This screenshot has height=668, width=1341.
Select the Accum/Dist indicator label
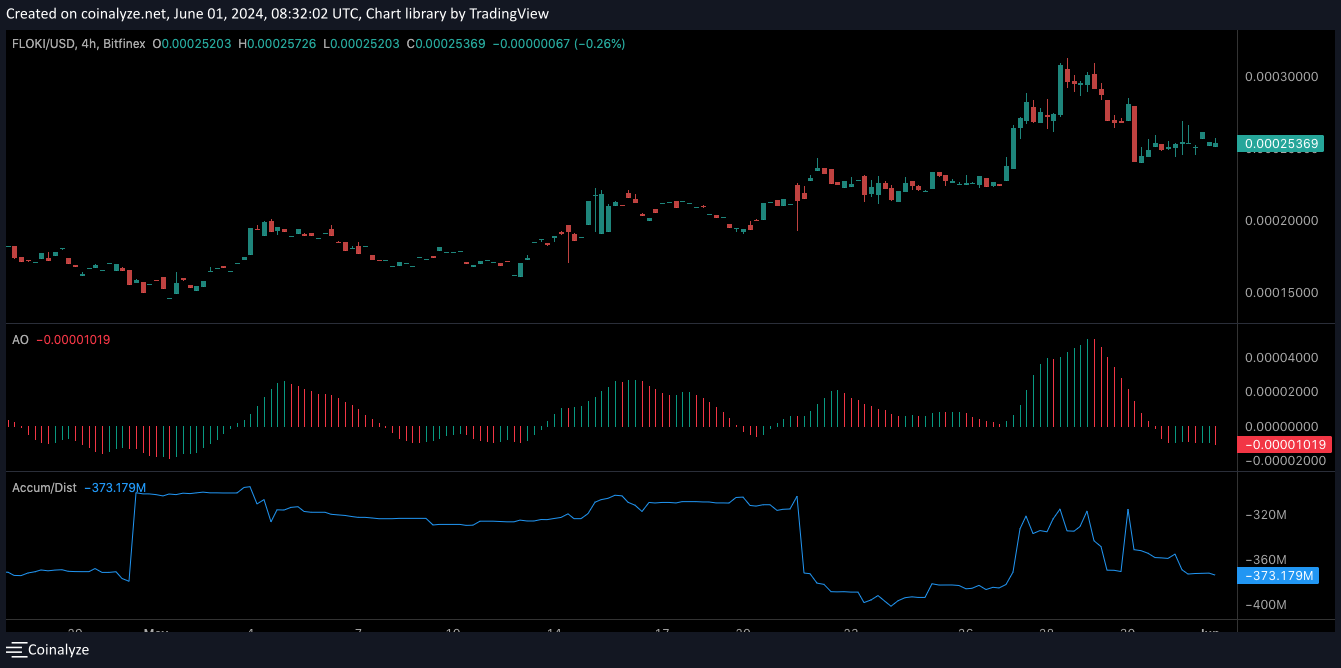(x=45, y=488)
